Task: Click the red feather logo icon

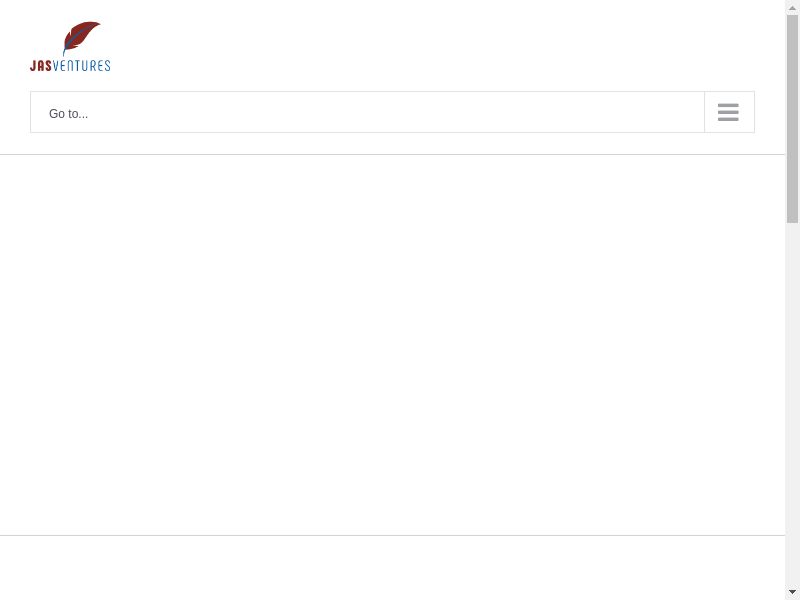Action: tap(80, 37)
